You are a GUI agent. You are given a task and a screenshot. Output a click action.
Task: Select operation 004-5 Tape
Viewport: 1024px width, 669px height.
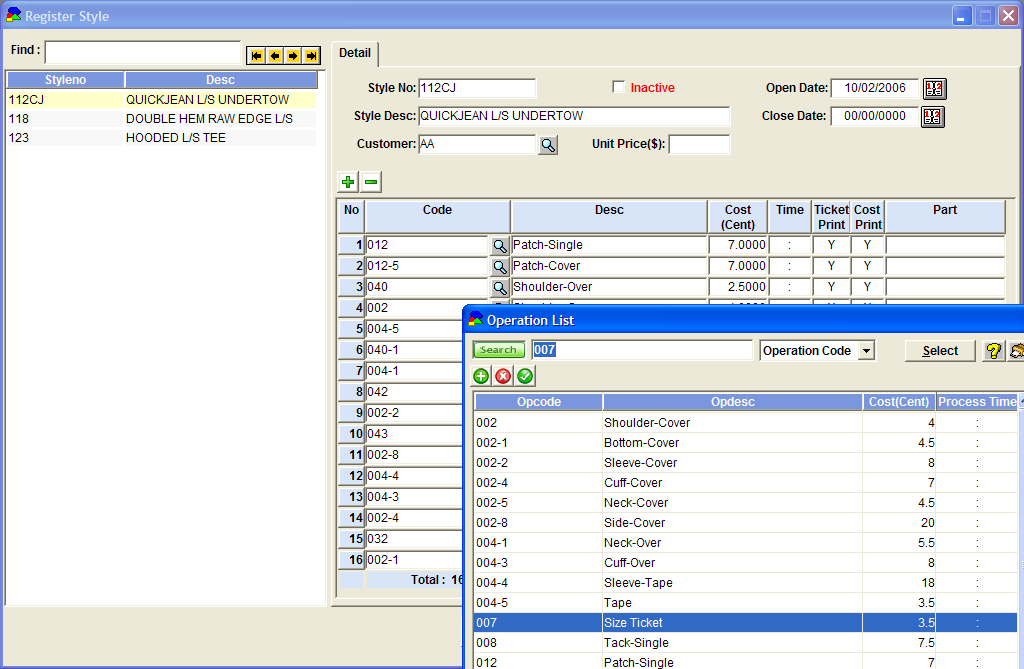point(745,603)
